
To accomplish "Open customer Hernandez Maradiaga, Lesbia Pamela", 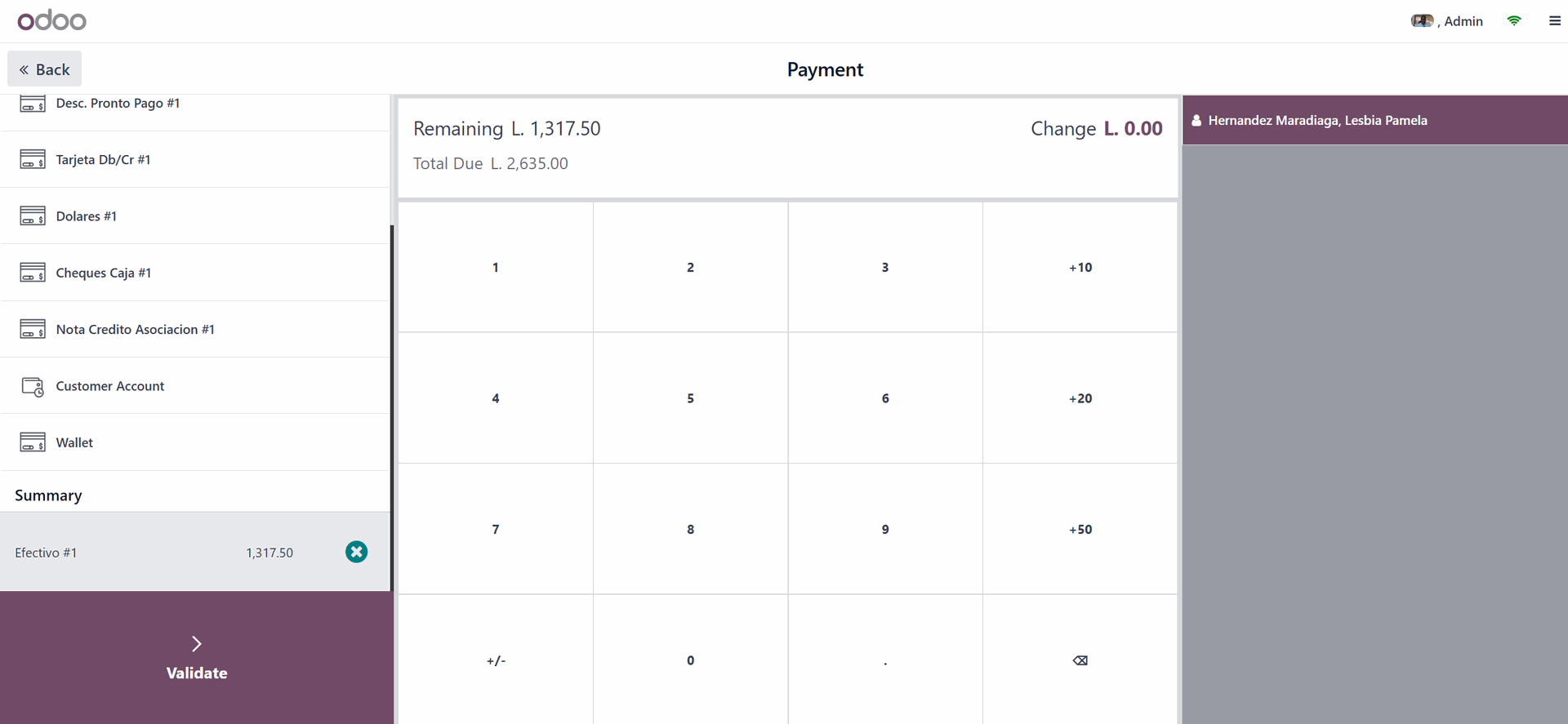I will (1316, 121).
